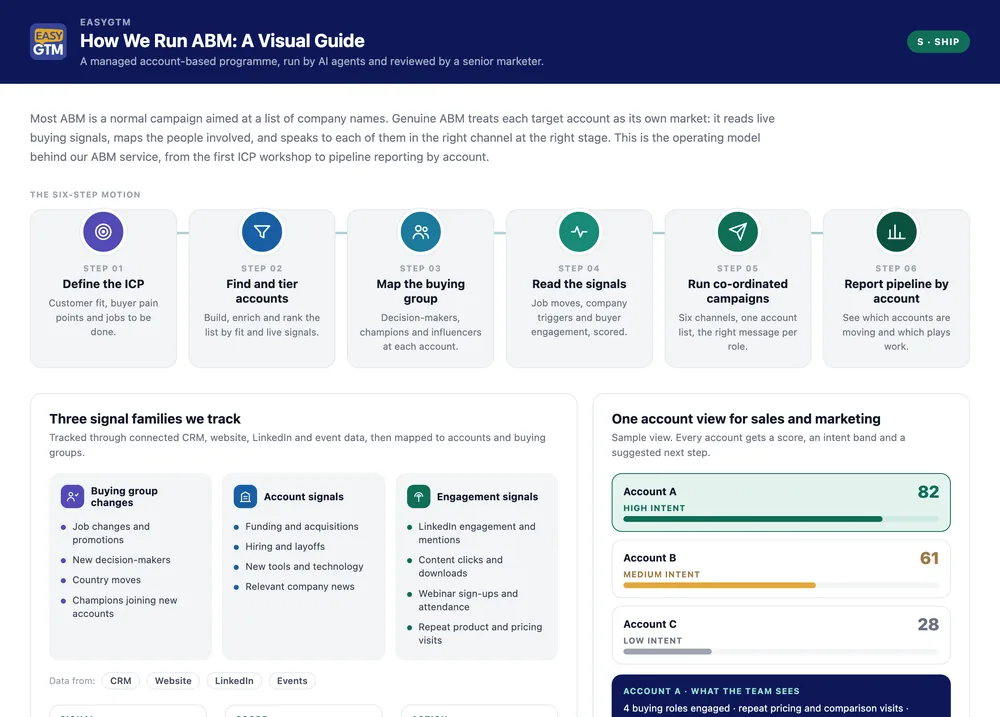Click the Report pipeline bar-chart icon
The image size is (1000, 717).
(x=896, y=232)
